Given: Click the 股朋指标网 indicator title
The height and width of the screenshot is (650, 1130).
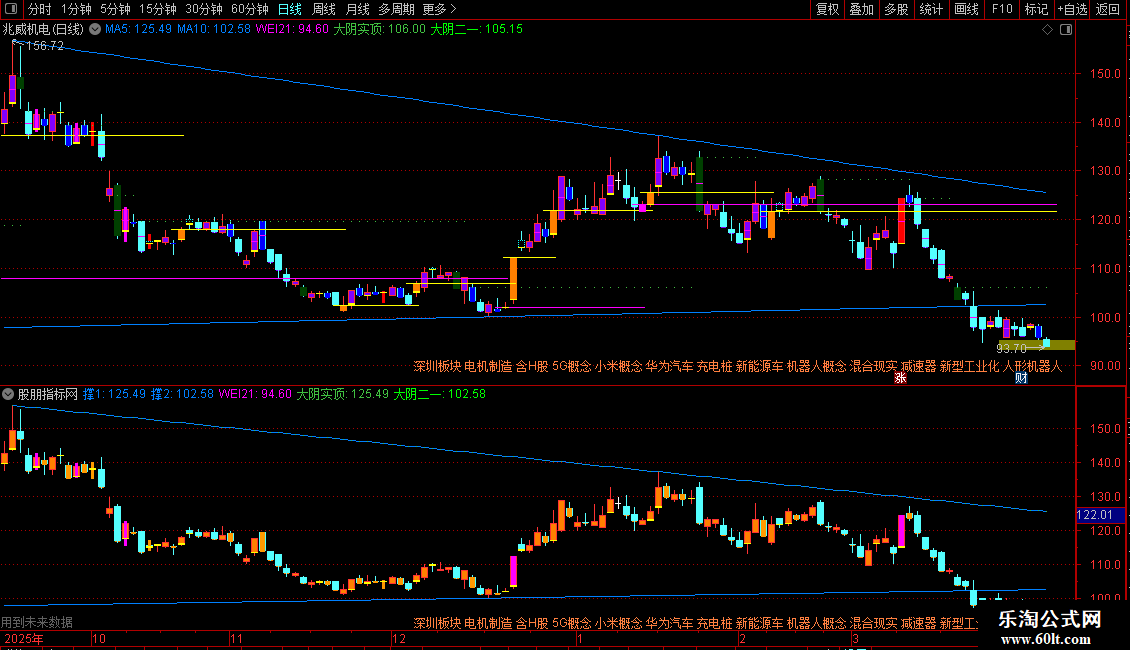Looking at the screenshot, I should click(x=48, y=394).
